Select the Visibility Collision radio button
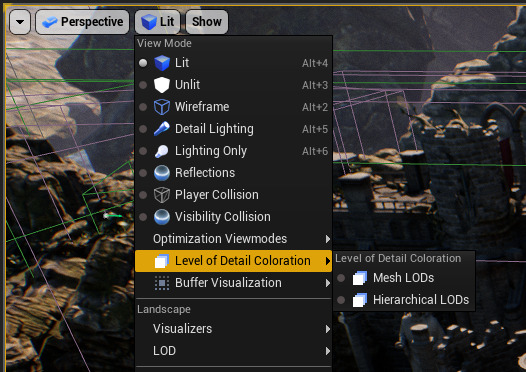526x372 pixels. click(x=143, y=217)
